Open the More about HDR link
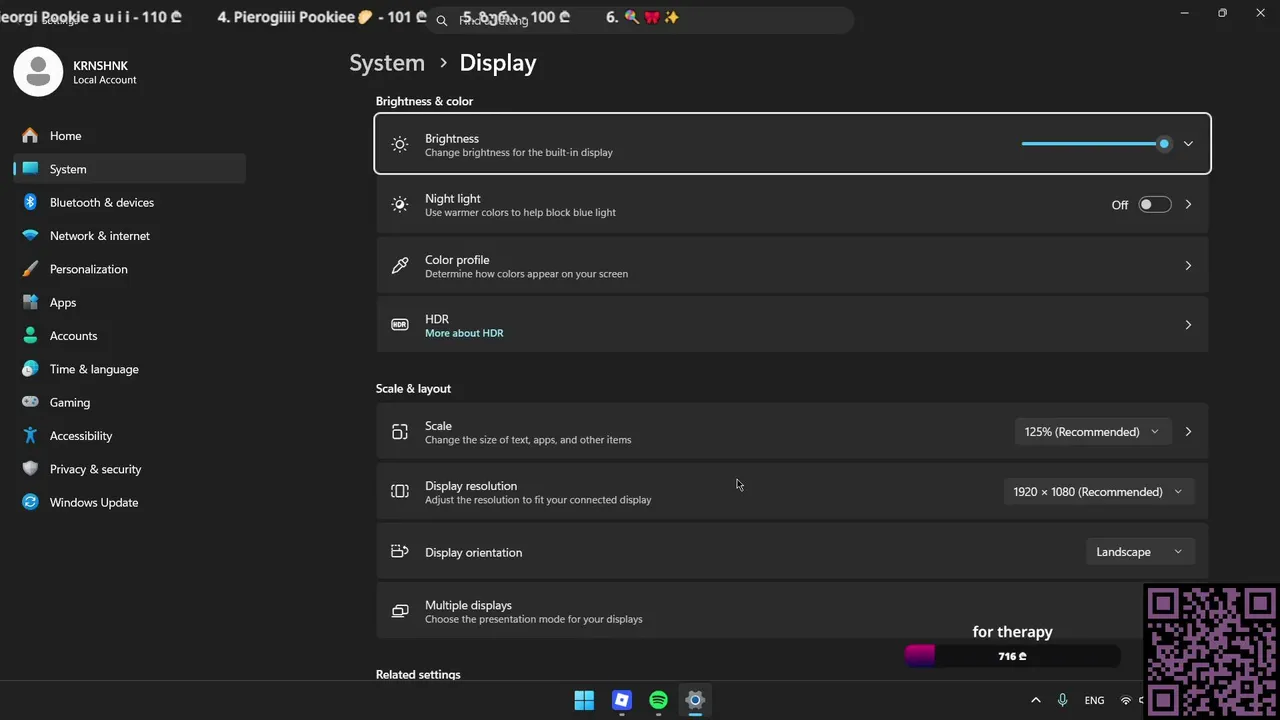 click(x=464, y=333)
